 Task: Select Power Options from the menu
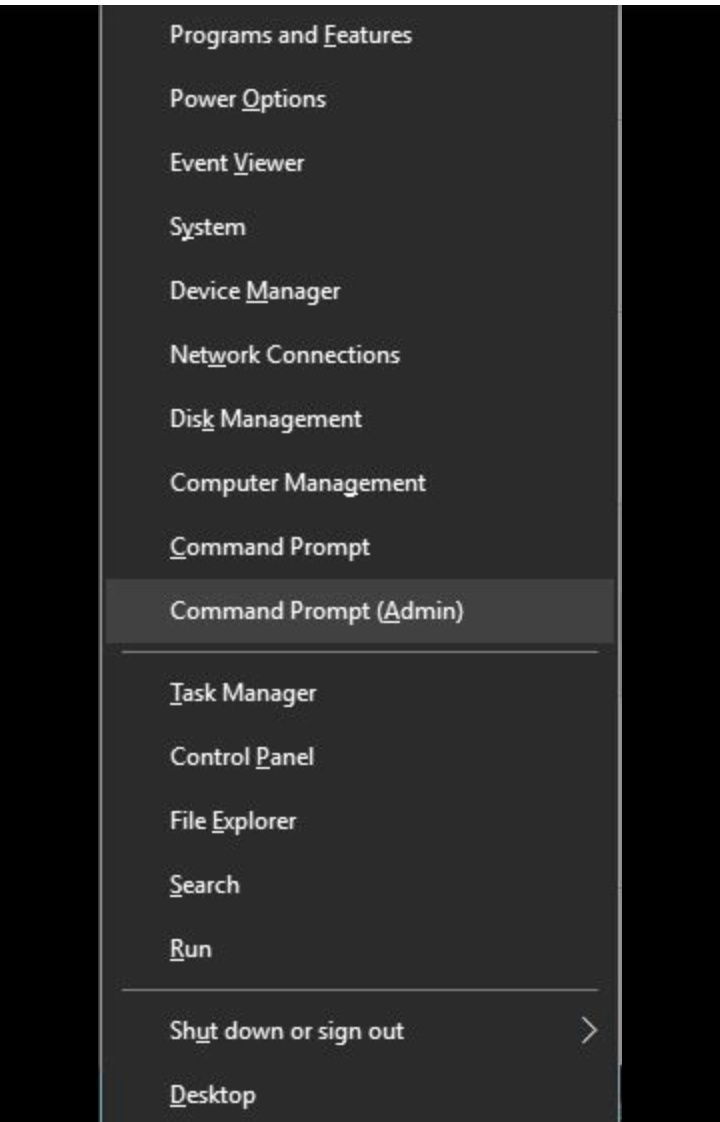248,100
